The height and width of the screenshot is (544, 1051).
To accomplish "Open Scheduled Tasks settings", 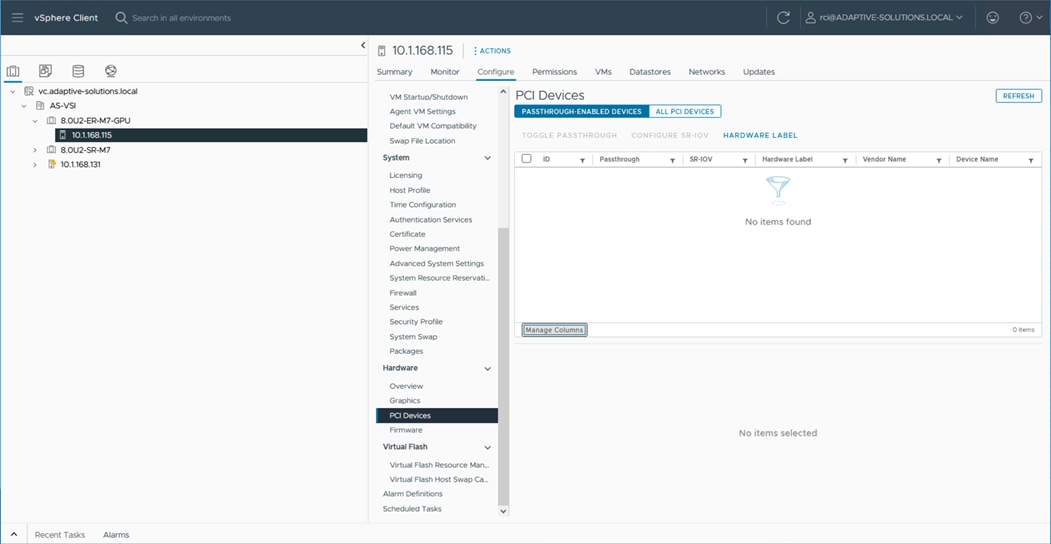I will (x=412, y=508).
